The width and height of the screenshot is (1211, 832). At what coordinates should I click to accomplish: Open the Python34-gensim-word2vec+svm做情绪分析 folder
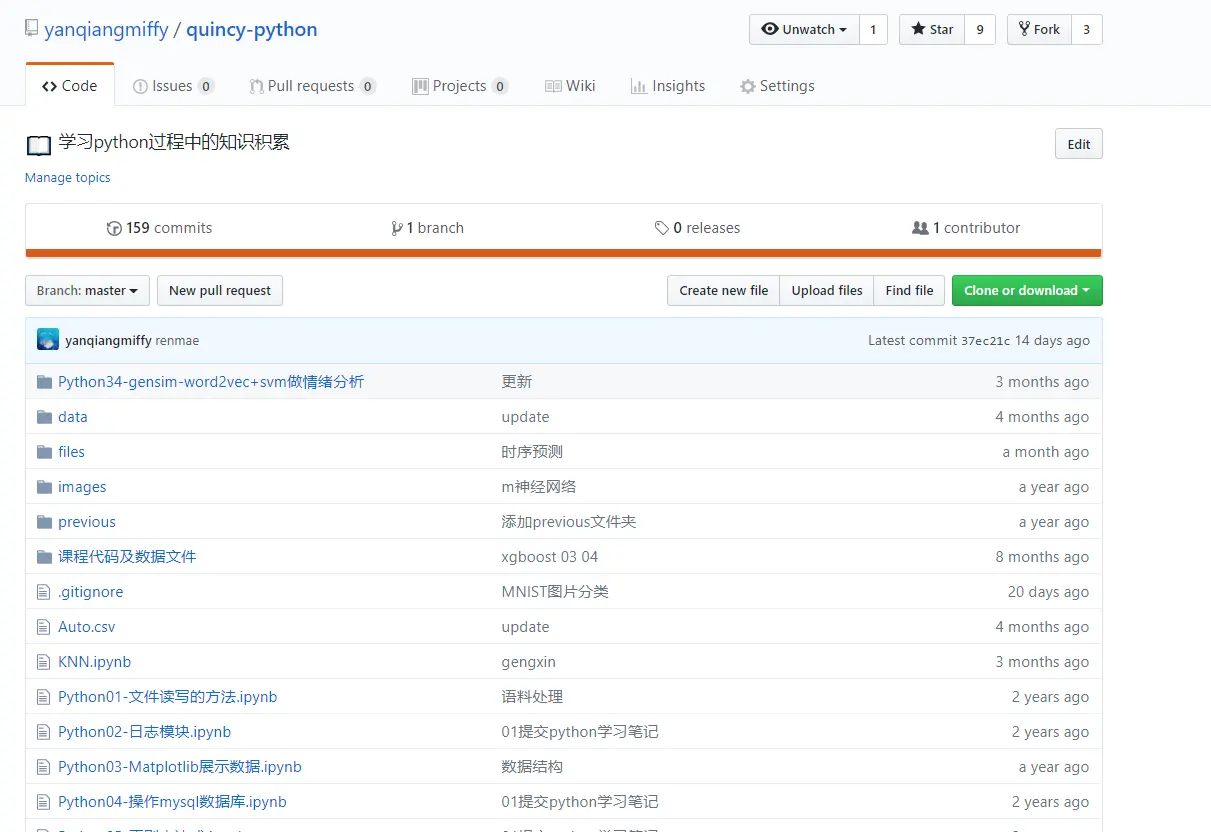(211, 382)
